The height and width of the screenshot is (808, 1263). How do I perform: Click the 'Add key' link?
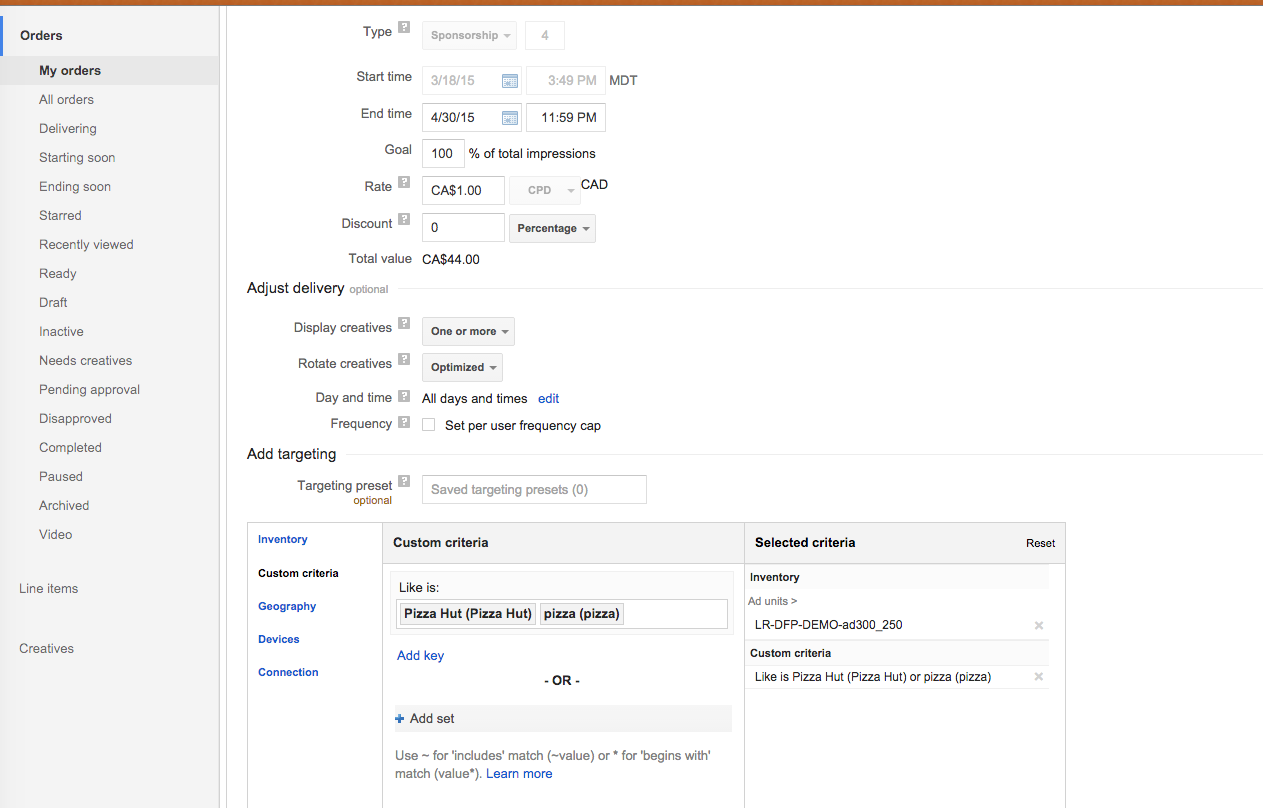(x=420, y=656)
